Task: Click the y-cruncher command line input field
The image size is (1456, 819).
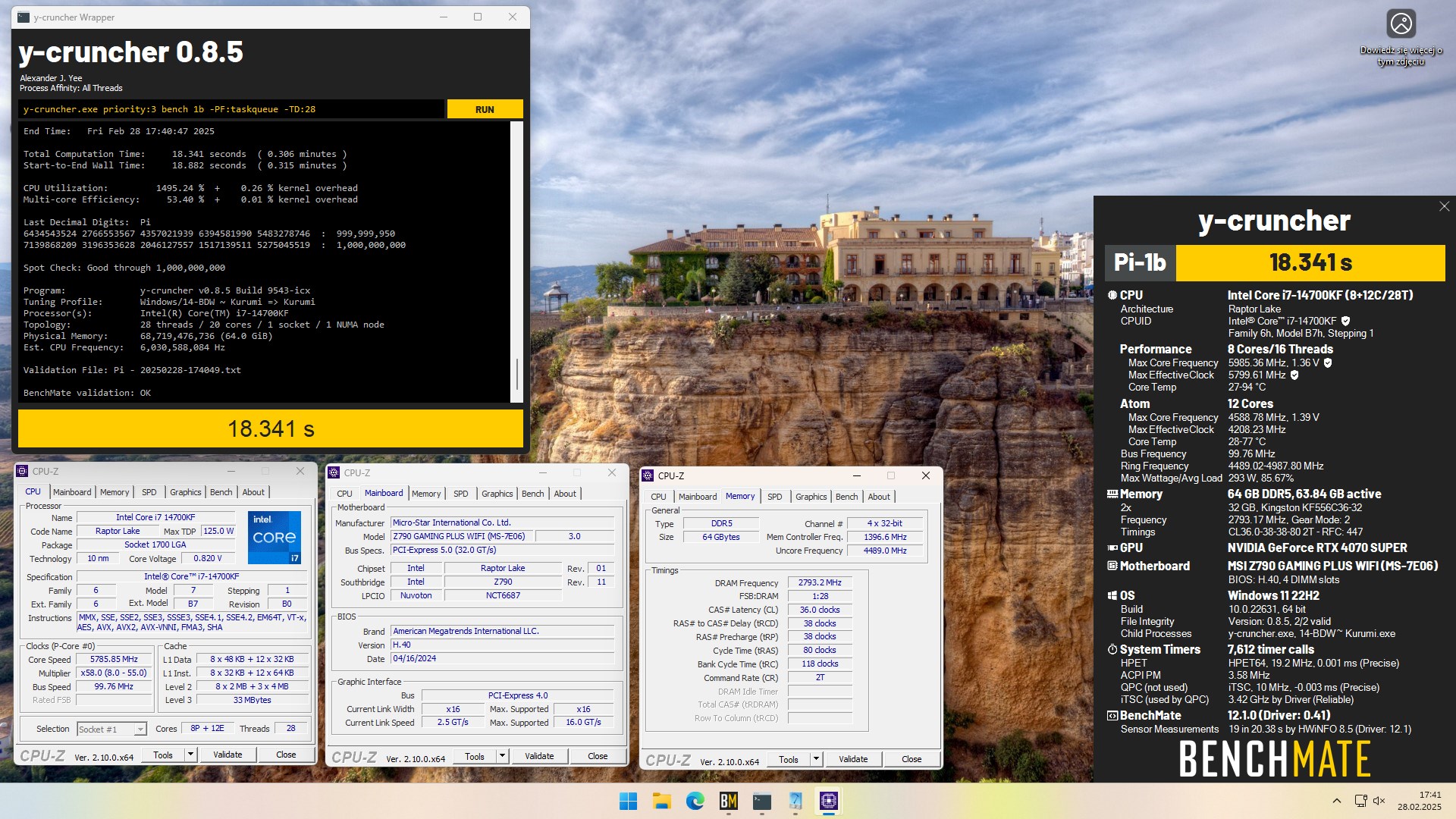Action: point(231,109)
